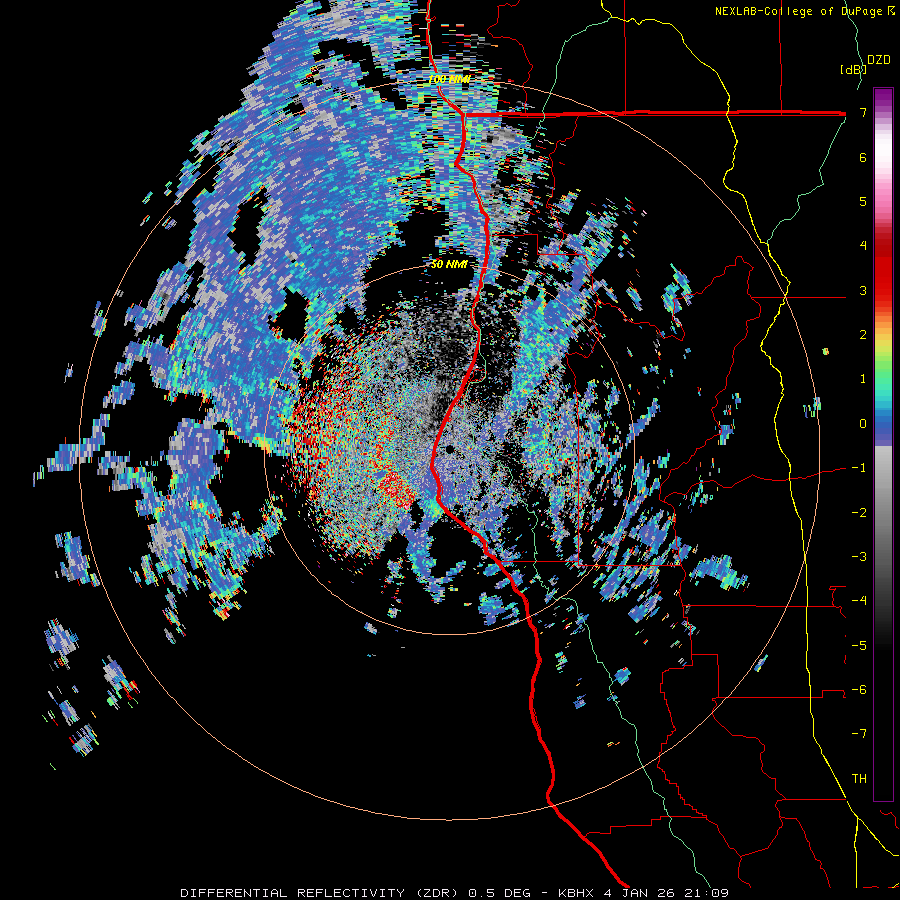Select the "3" tick label on the scale
This screenshot has width=900, height=900.
pyautogui.click(x=863, y=290)
